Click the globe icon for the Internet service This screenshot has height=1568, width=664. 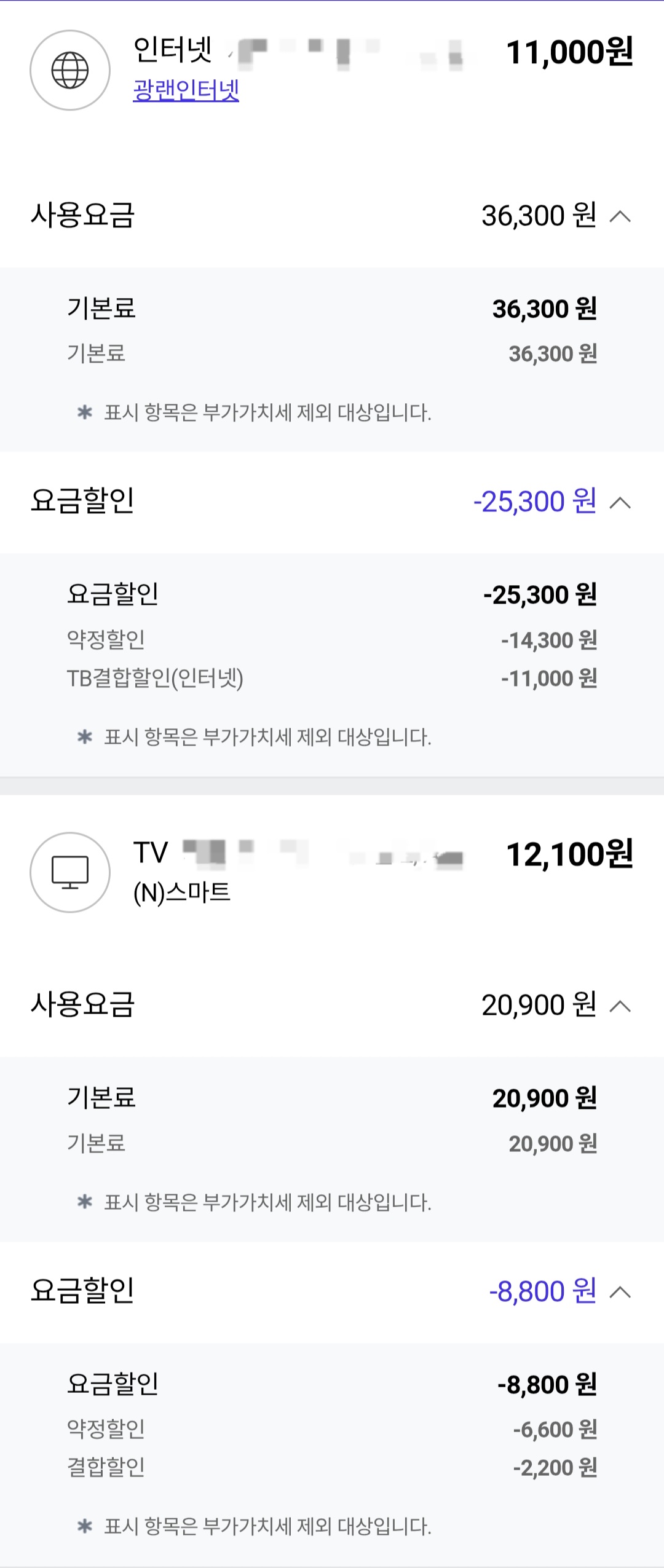coord(70,71)
